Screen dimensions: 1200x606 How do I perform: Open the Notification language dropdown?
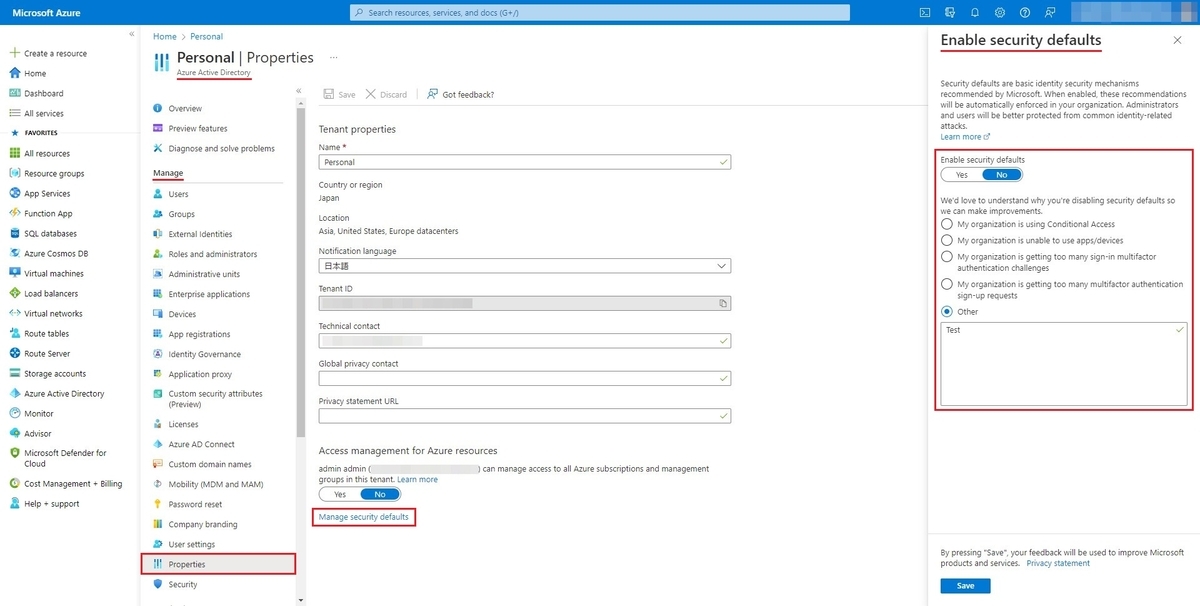click(x=525, y=266)
